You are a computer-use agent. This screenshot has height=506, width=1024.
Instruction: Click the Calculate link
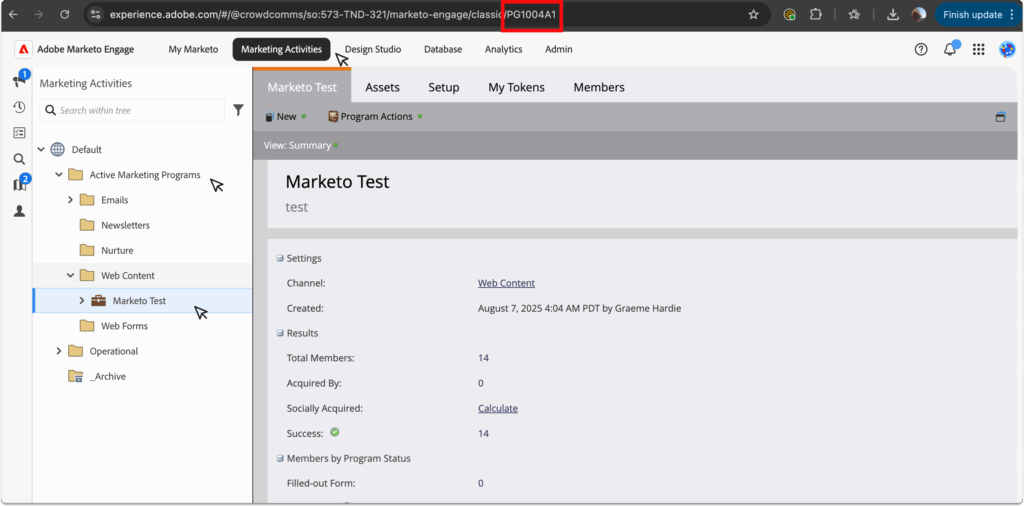[x=497, y=408]
